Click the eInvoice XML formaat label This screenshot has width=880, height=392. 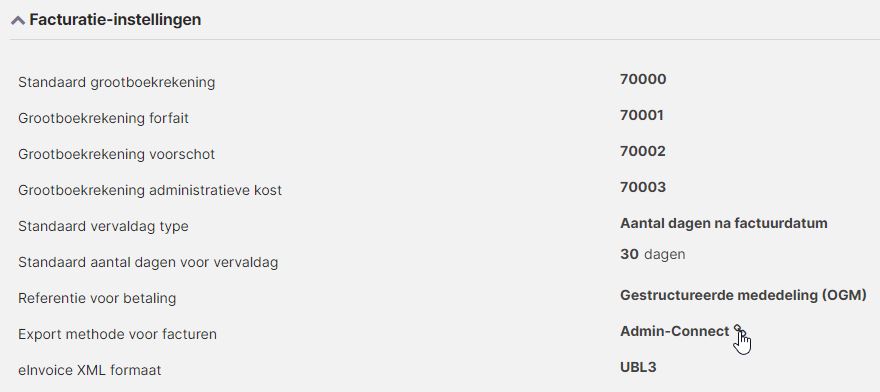90,371
